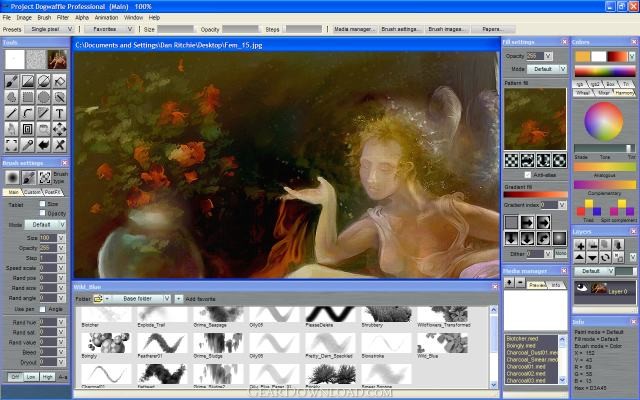
Task: Open the File menu
Action: coord(7,18)
